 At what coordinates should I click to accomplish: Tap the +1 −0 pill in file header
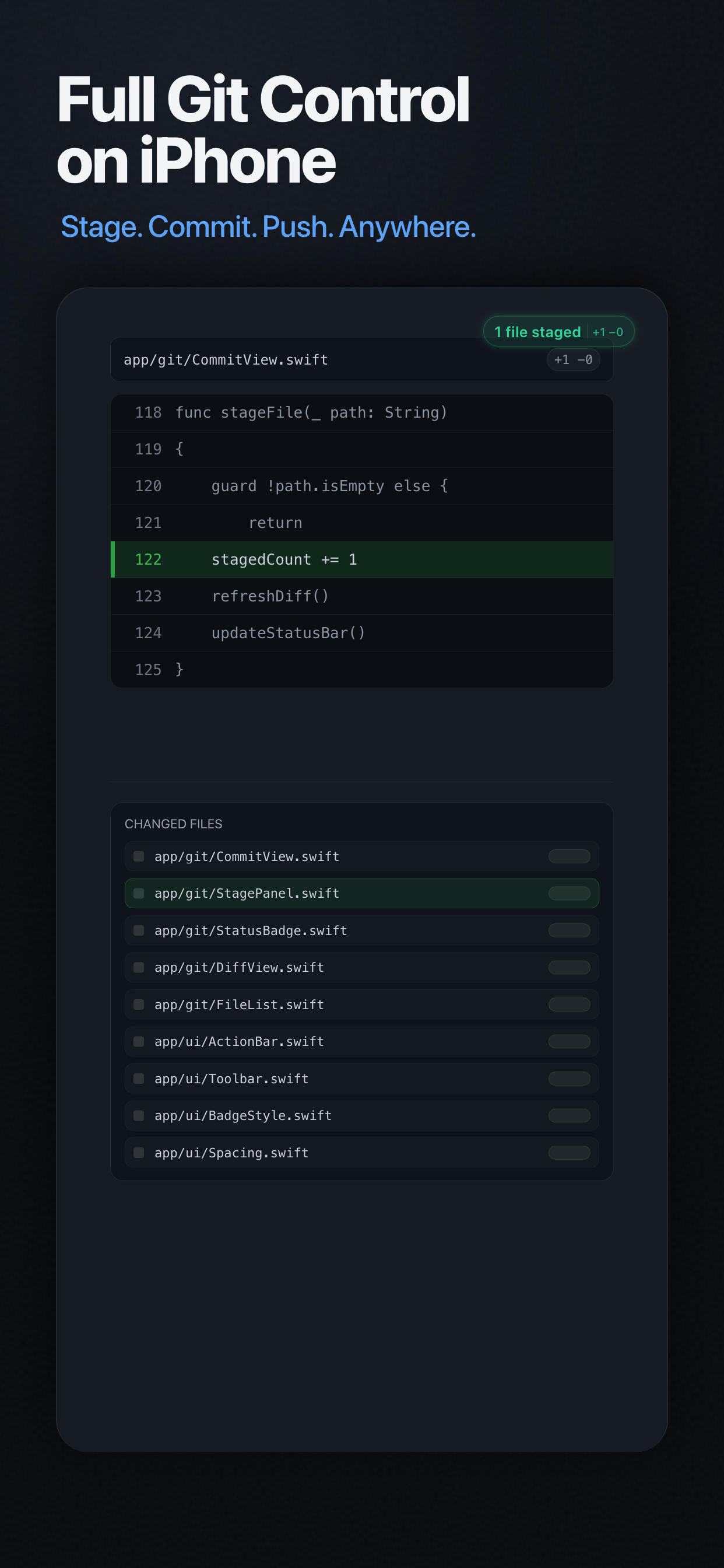pyautogui.click(x=573, y=360)
